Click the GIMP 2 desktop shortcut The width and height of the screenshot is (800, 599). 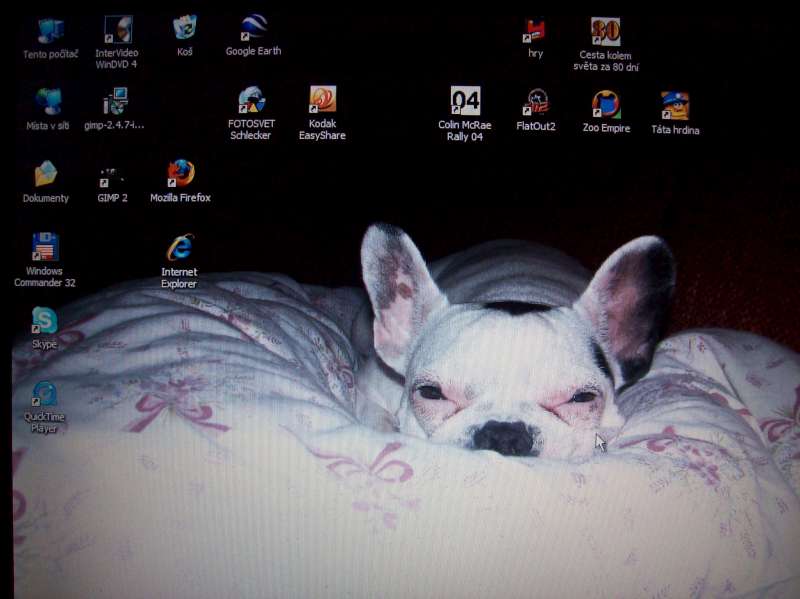(112, 177)
